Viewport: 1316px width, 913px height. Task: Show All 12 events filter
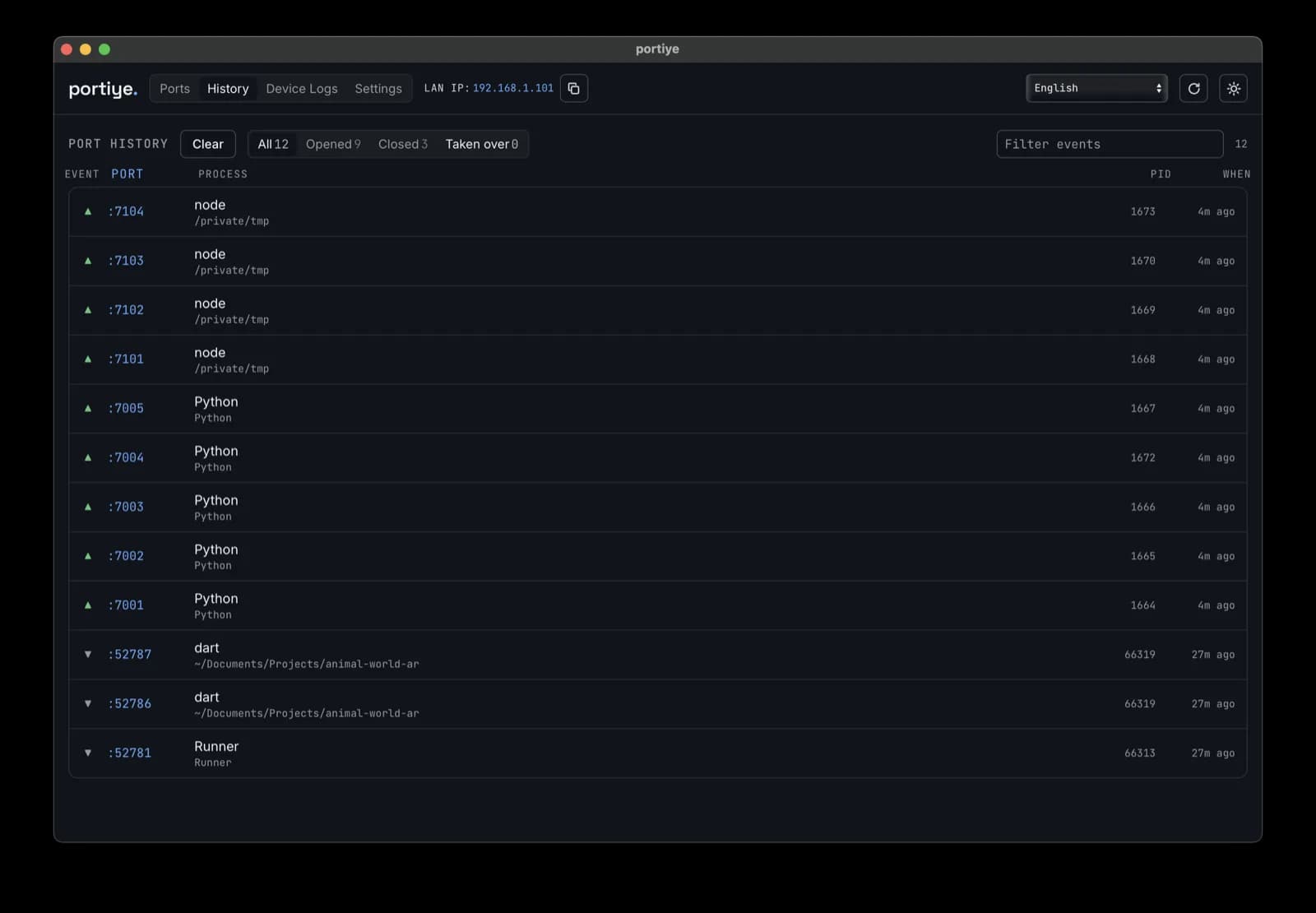point(273,144)
